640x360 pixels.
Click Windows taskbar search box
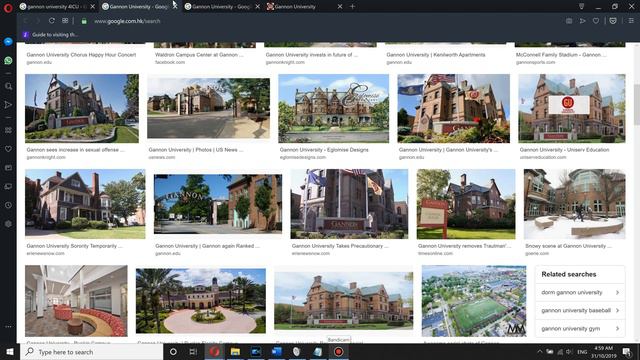(x=92, y=352)
